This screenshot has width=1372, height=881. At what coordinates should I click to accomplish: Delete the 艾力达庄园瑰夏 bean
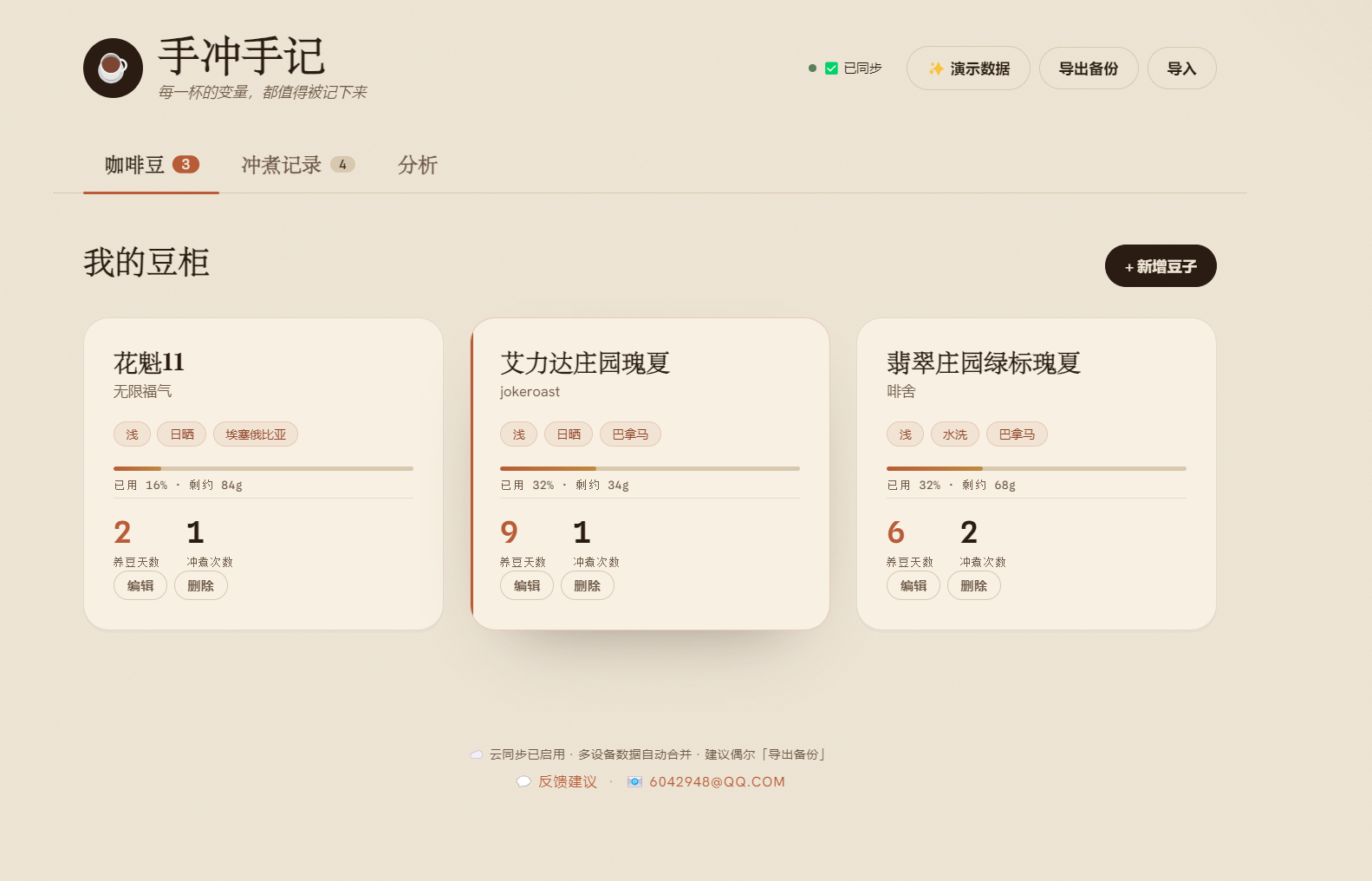tap(588, 585)
